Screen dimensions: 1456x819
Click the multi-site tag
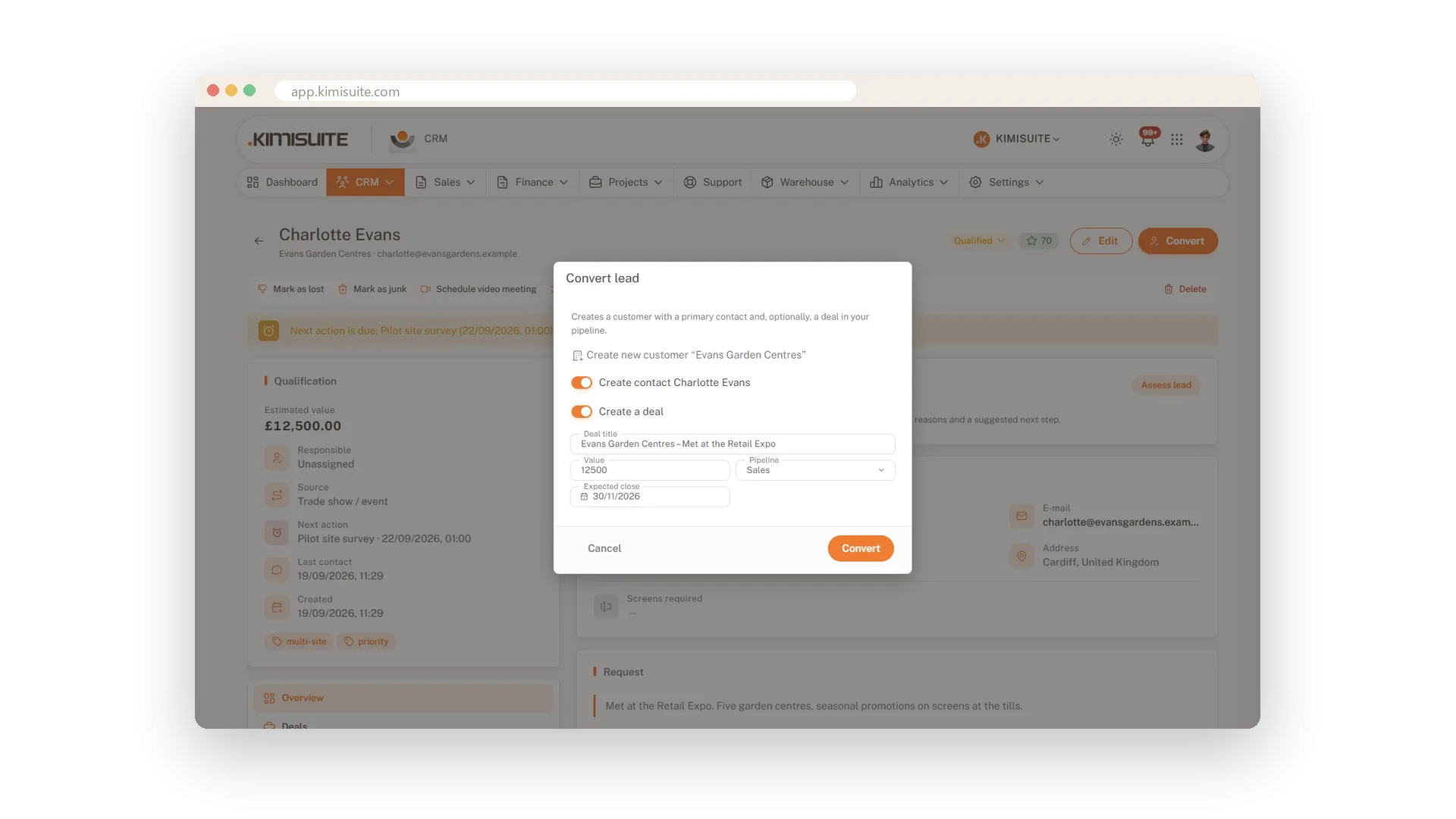pos(299,642)
